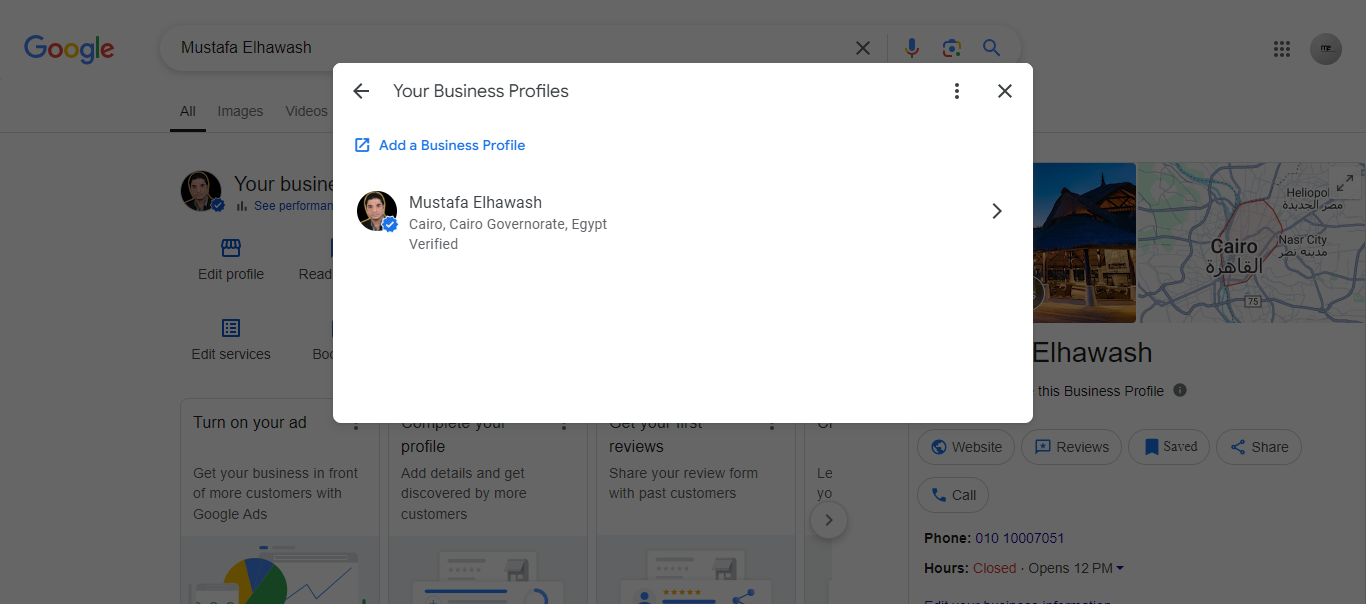Click the Edit services button
The height and width of the screenshot is (604, 1366).
coord(231,339)
